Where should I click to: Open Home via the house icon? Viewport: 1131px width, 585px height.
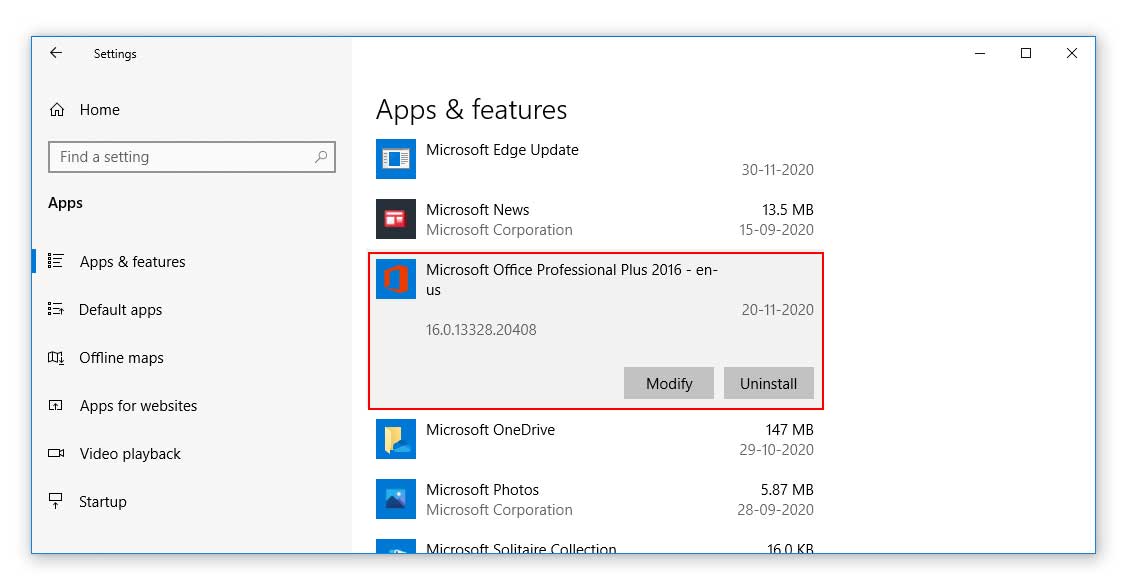click(x=57, y=110)
